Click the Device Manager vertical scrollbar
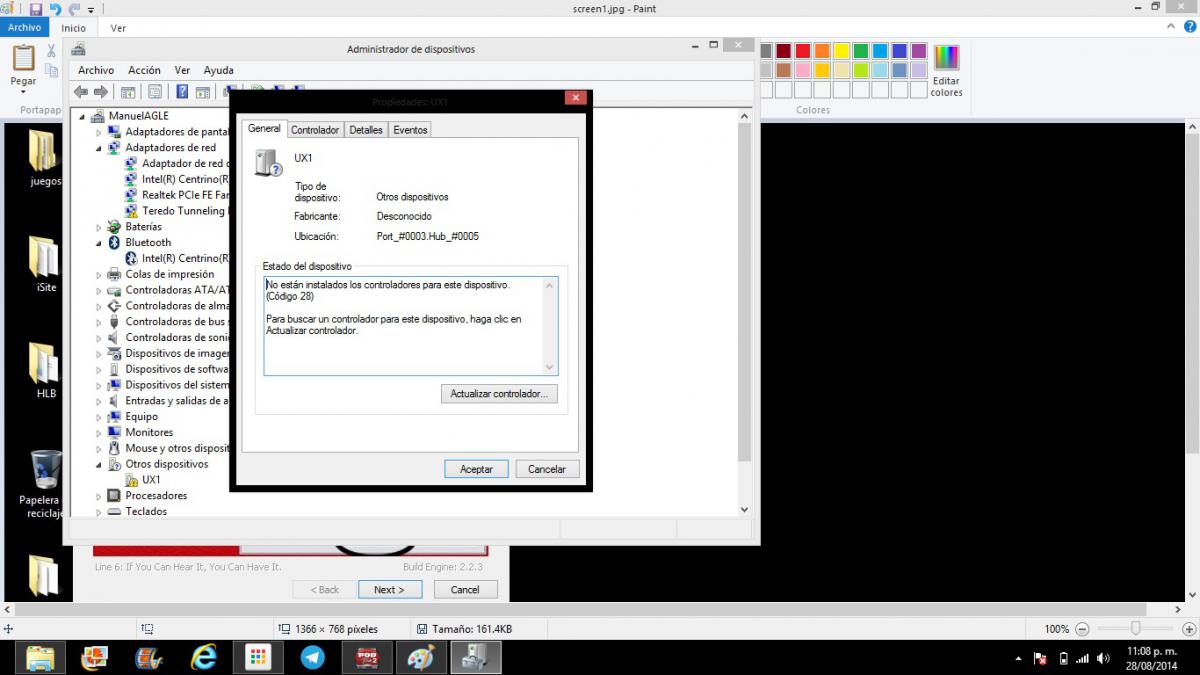 (743, 300)
